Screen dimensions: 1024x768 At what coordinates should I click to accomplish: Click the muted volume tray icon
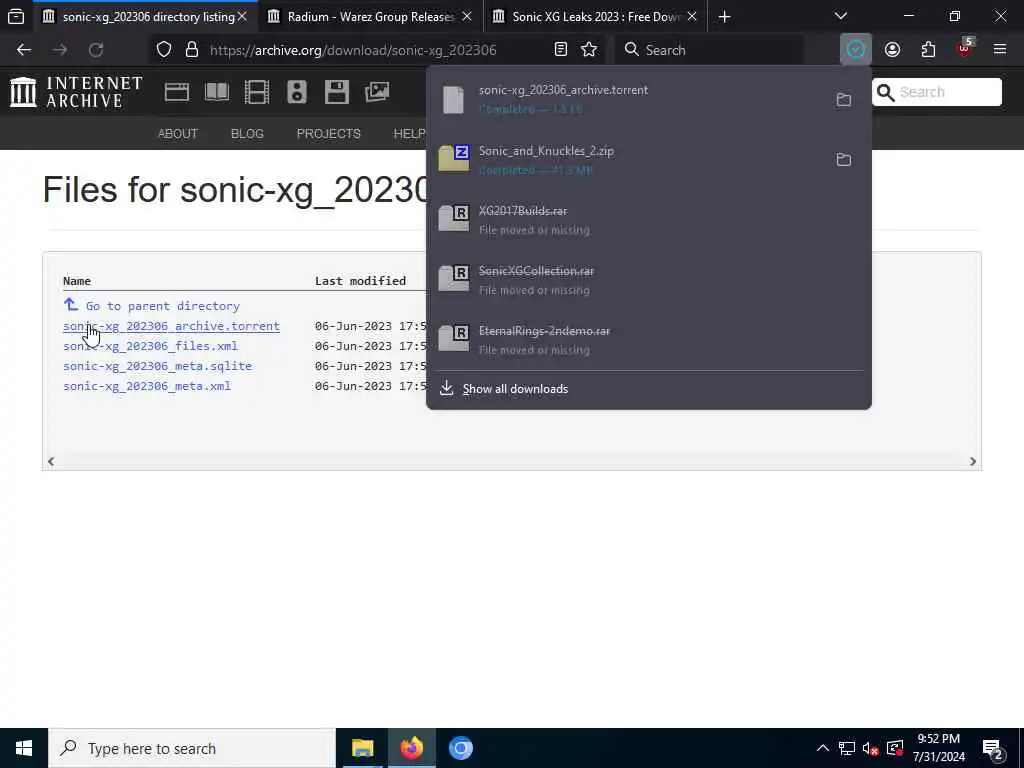click(x=870, y=748)
